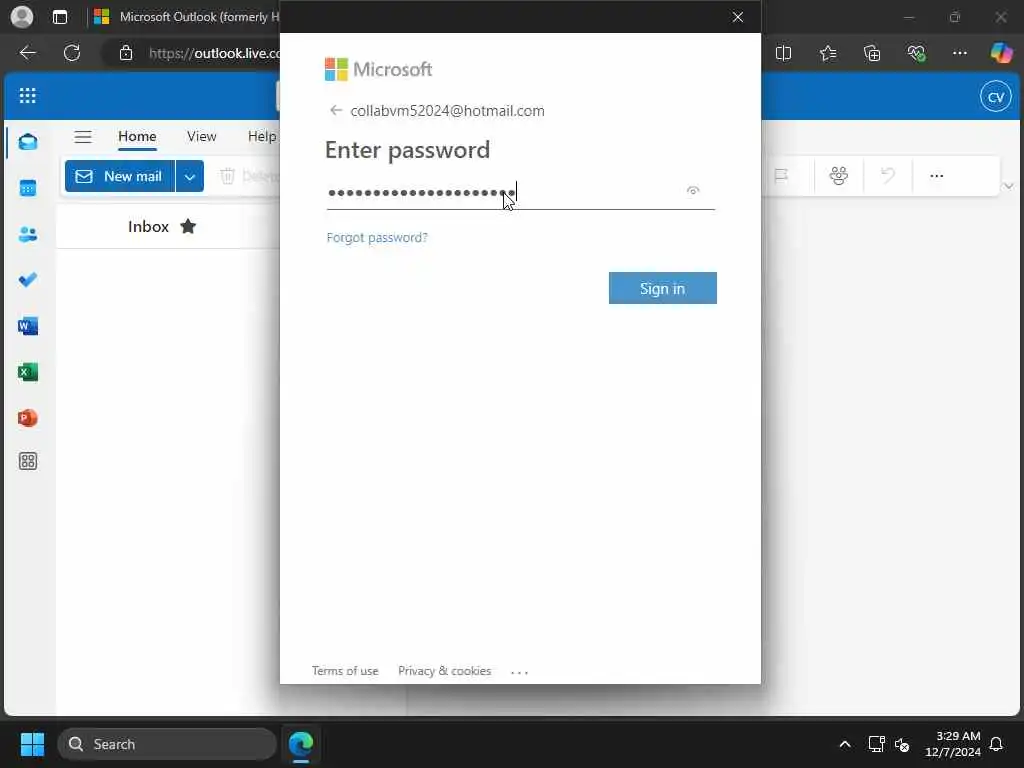Open Edge split screen button

coord(783,53)
